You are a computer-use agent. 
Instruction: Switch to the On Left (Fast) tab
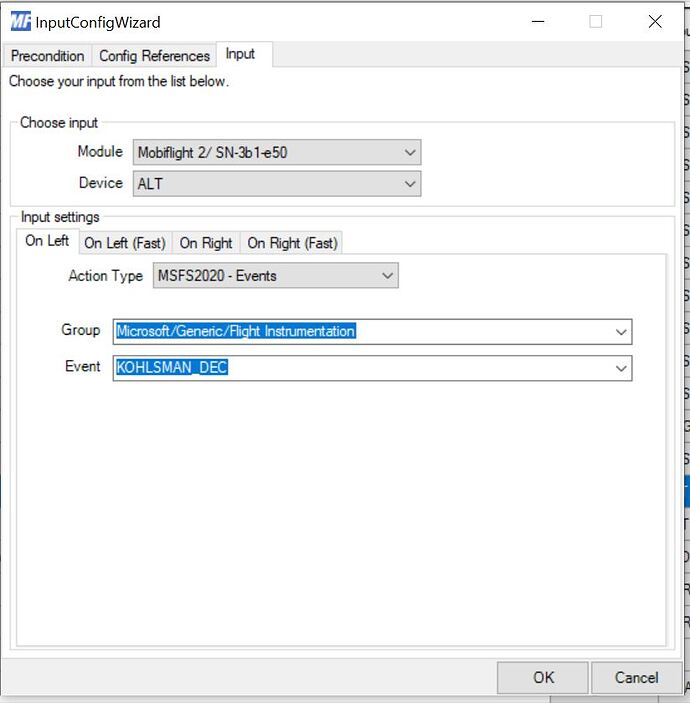click(x=125, y=243)
